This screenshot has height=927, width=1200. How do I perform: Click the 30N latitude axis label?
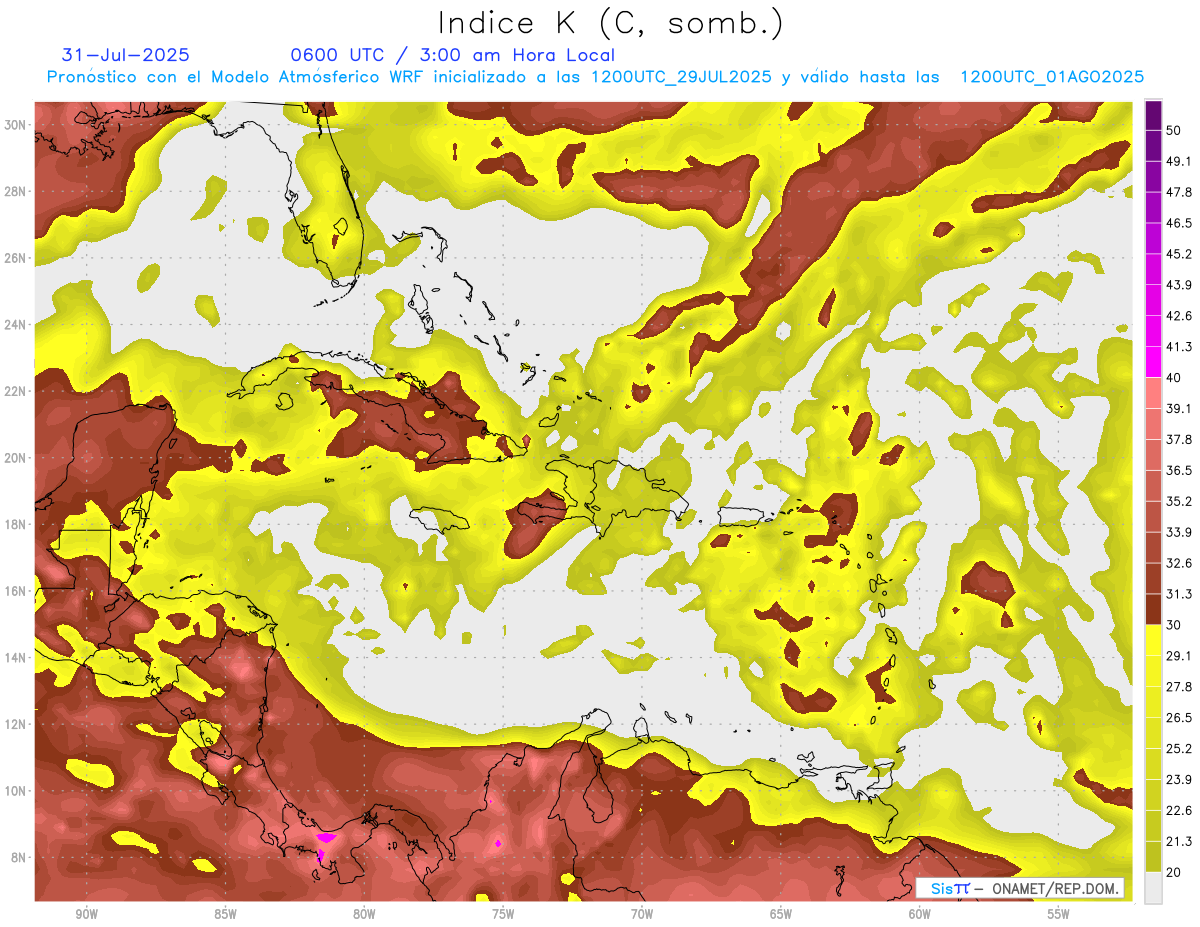point(17,125)
